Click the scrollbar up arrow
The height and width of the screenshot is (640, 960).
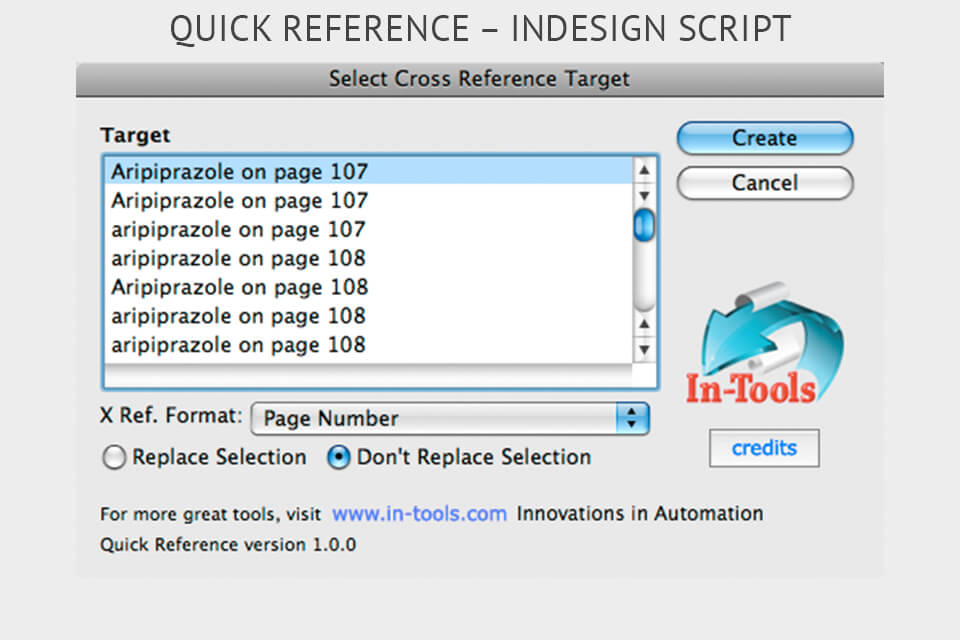[x=645, y=169]
